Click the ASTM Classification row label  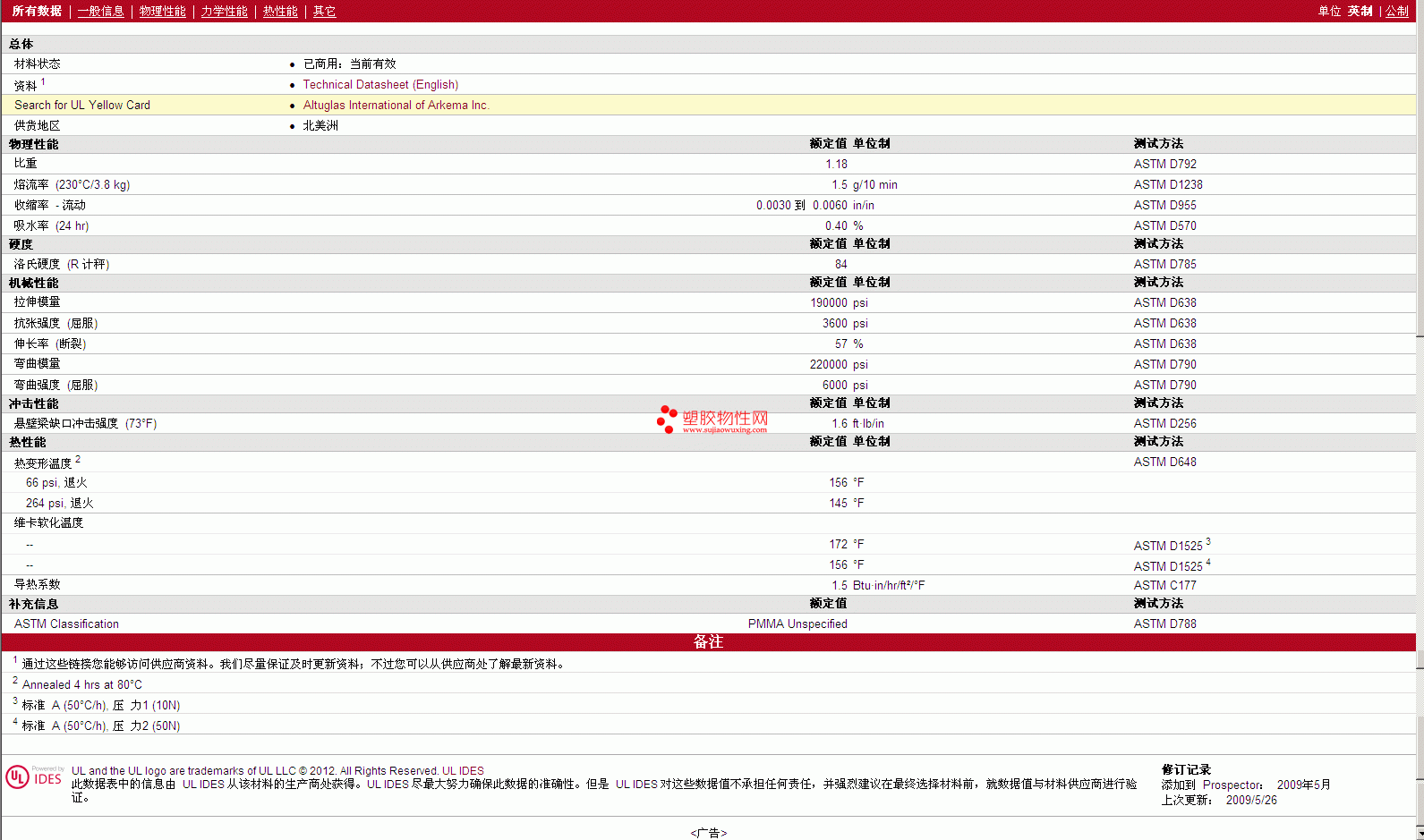(66, 624)
